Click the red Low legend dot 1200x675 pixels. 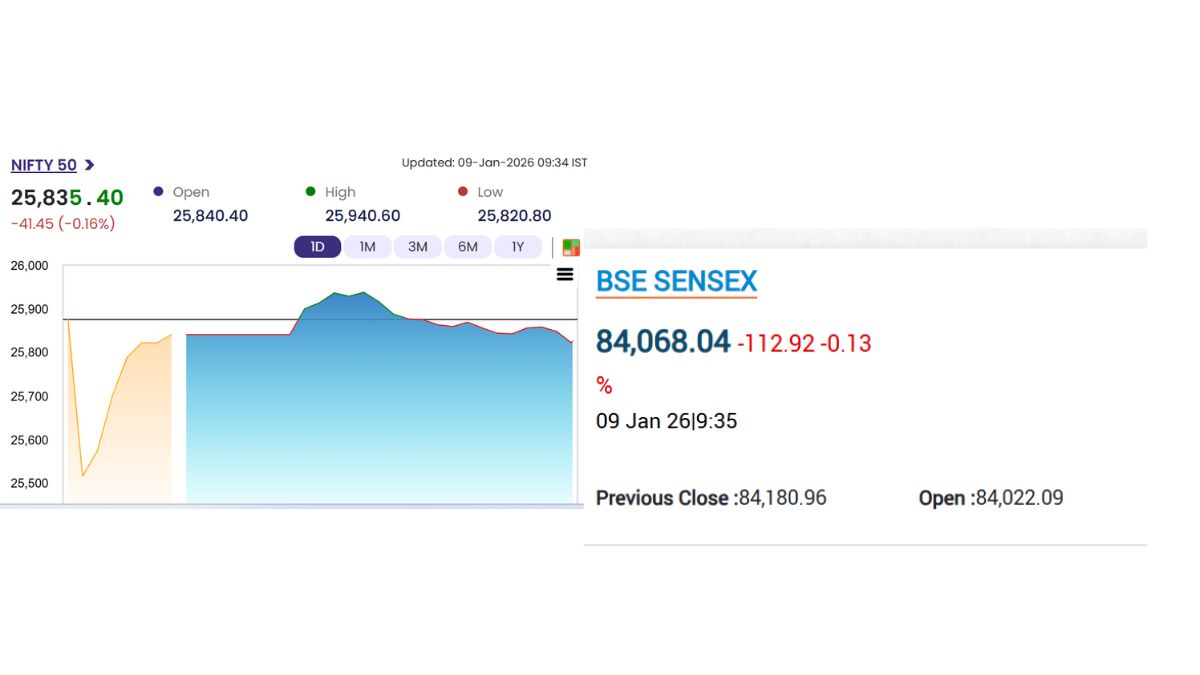tap(462, 191)
